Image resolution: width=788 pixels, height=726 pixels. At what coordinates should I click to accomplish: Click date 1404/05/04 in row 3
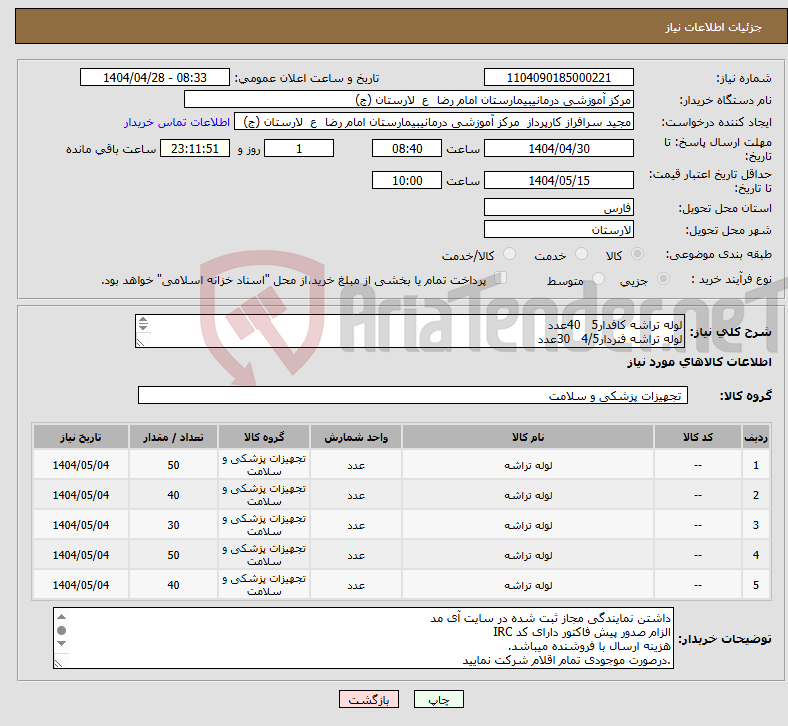[x=81, y=526]
